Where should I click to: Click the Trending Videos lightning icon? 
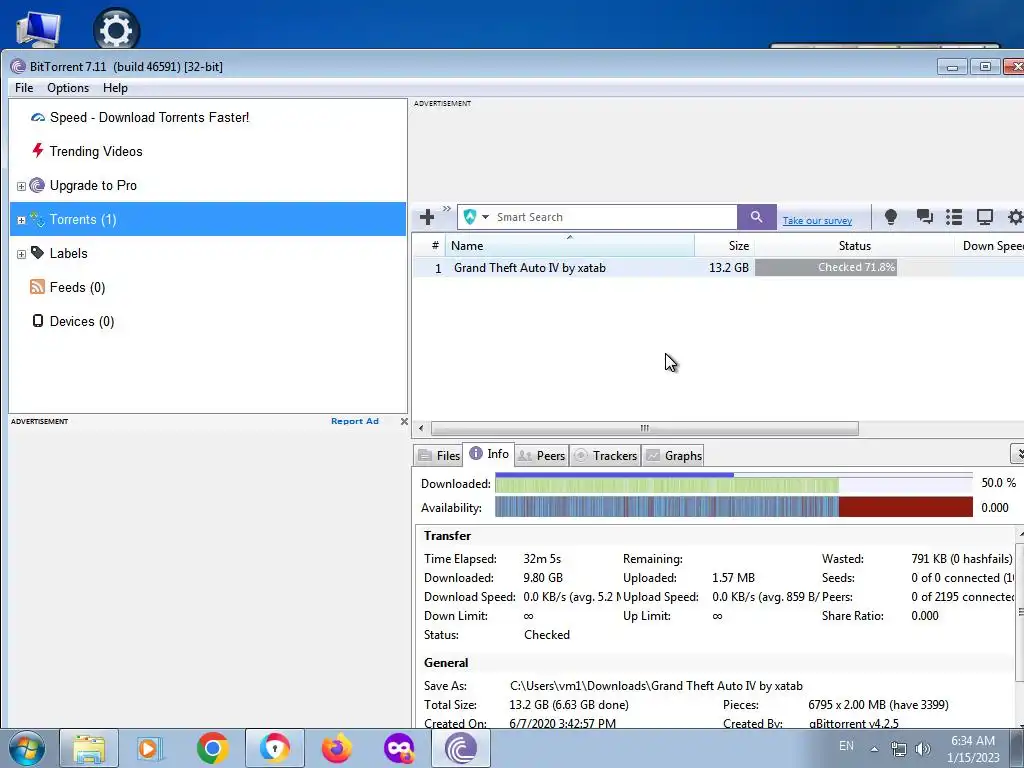point(38,151)
